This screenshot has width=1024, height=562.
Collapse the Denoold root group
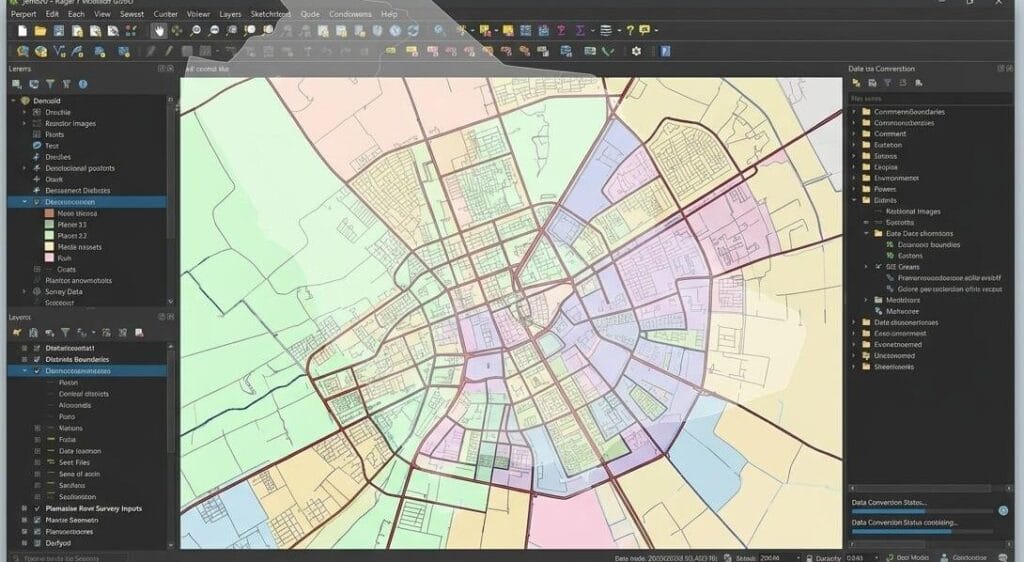click(x=14, y=101)
